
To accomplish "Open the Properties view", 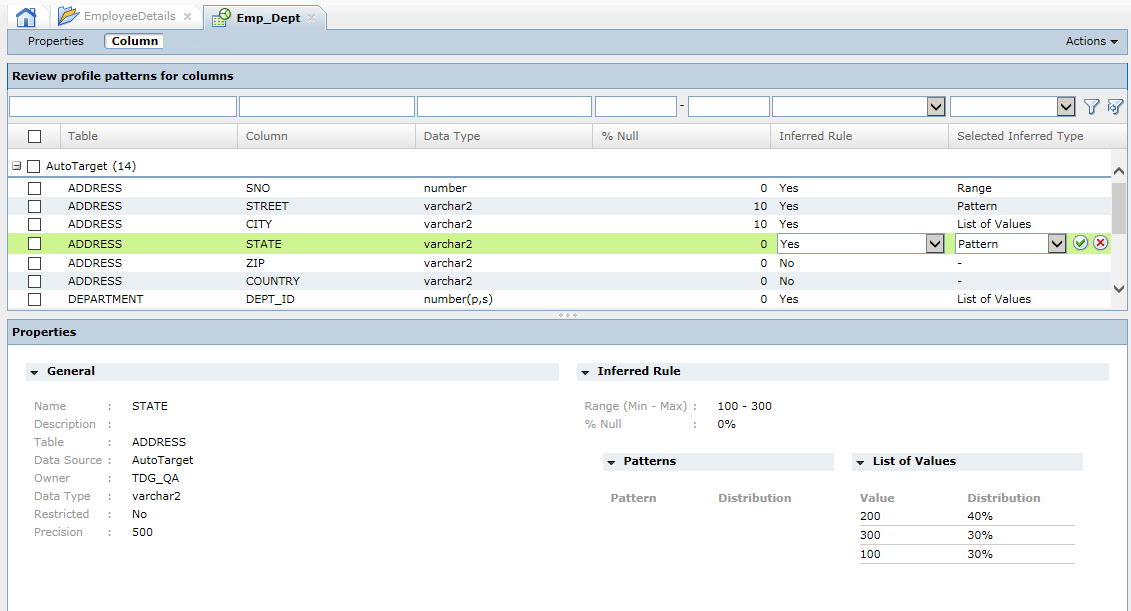I will pyautogui.click(x=56, y=41).
